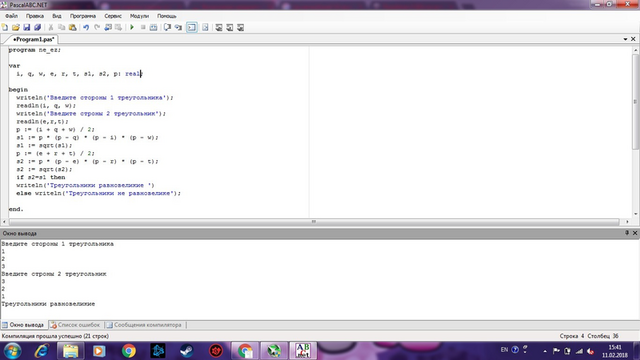Image resolution: width=640 pixels, height=360 pixels.
Task: Switch to the Окно вывода tab
Action: click(23, 325)
